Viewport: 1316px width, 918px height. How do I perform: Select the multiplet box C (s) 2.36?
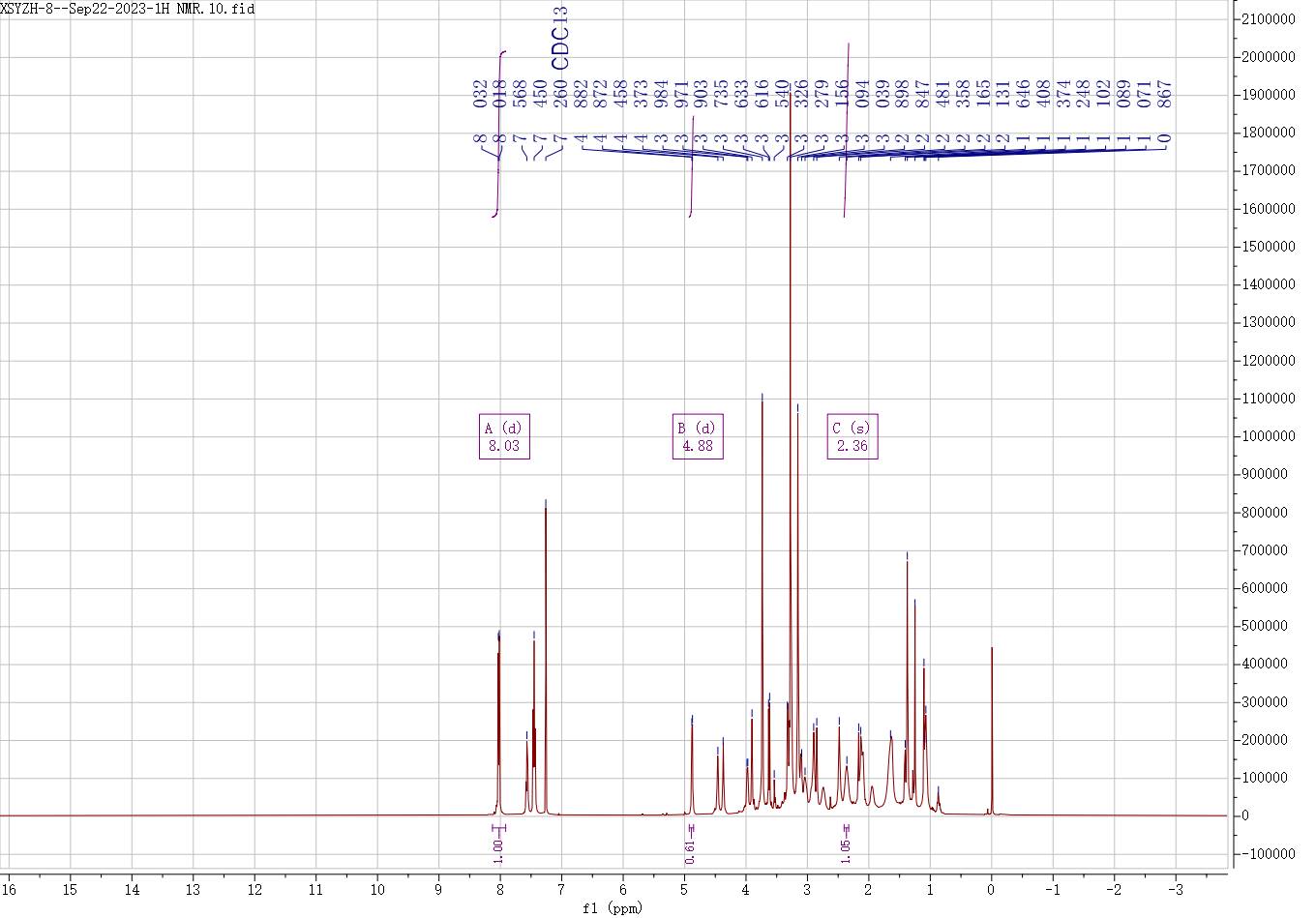point(852,436)
